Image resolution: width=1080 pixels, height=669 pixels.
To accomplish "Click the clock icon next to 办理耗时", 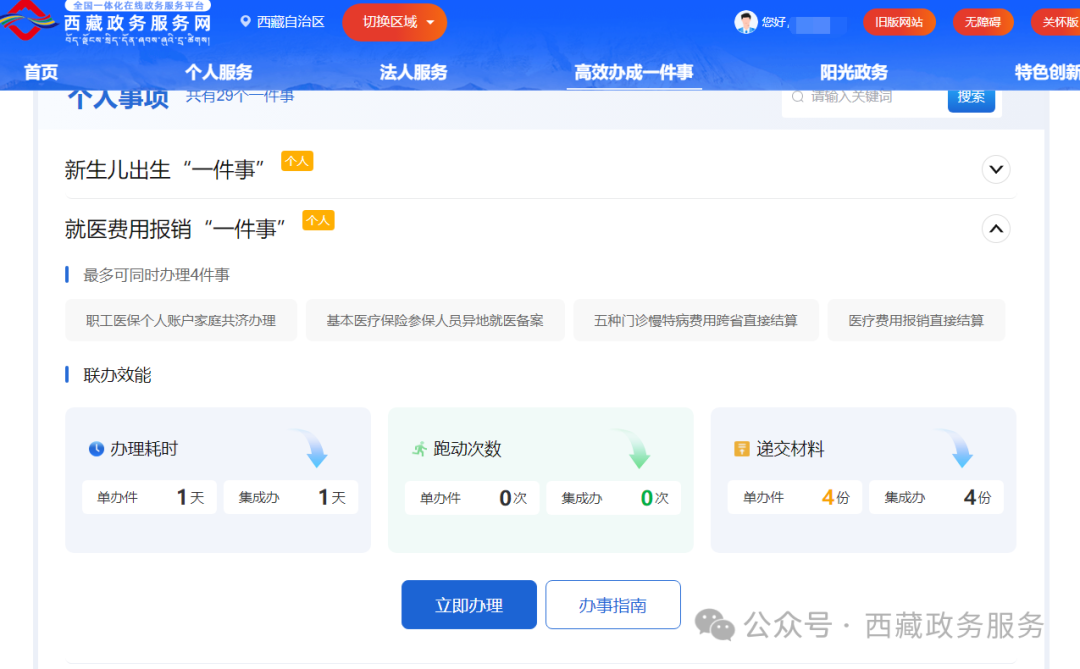I will pyautogui.click(x=96, y=449).
